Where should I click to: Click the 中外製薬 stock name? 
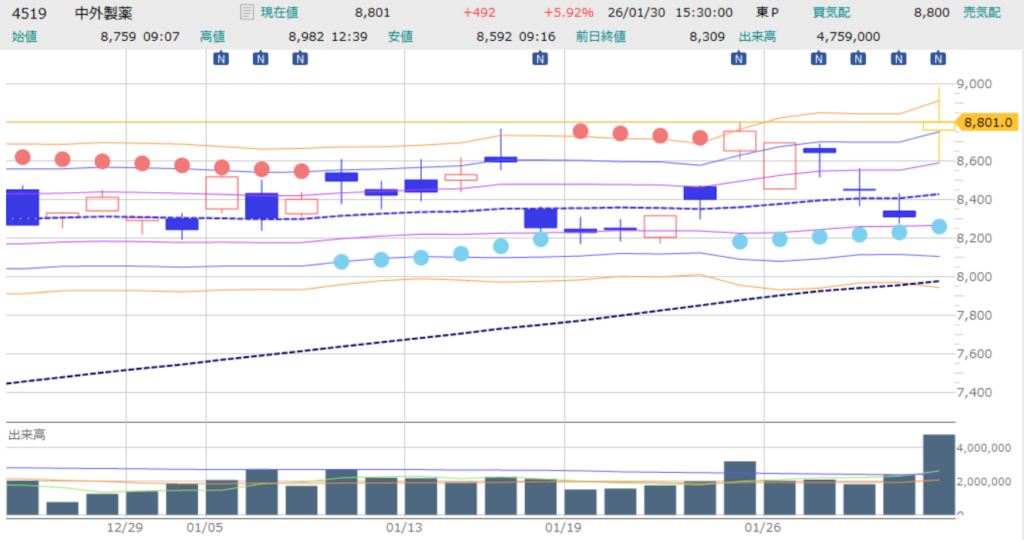103,13
